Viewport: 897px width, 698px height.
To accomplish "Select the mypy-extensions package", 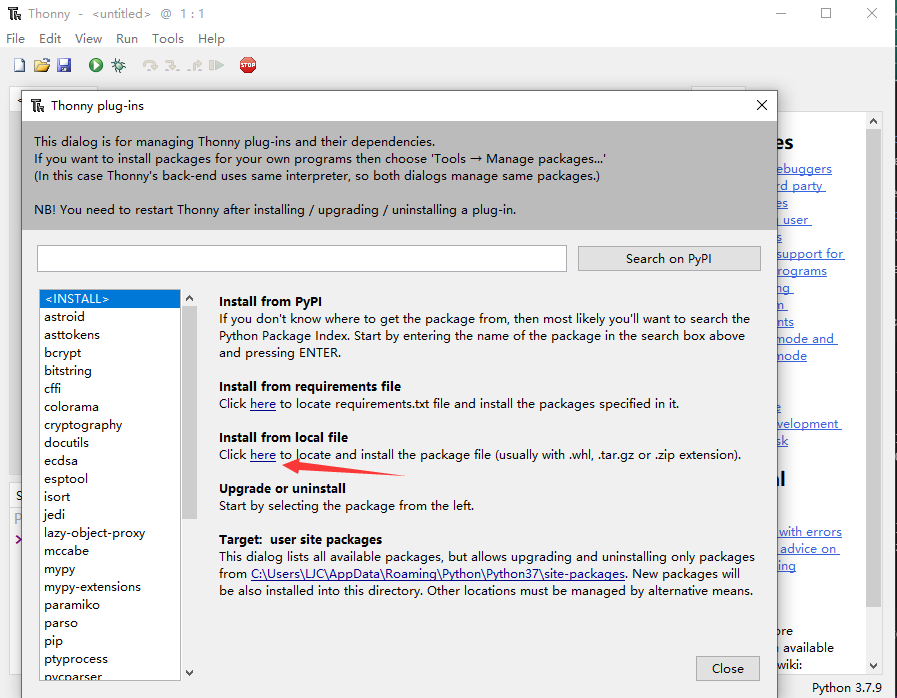I will click(x=110, y=587).
